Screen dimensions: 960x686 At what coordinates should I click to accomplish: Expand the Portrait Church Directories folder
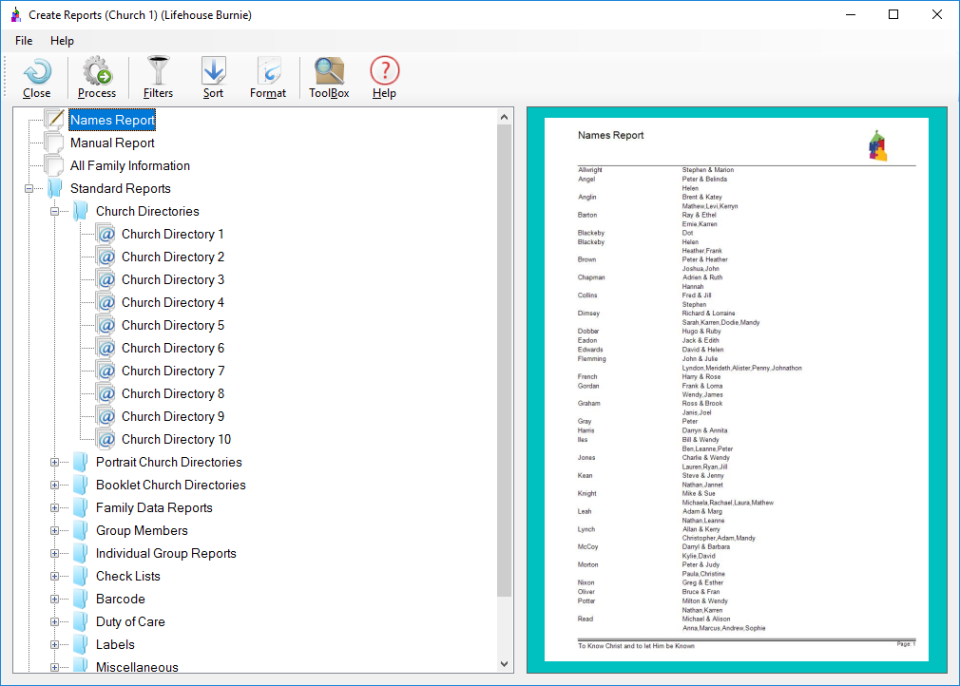[x=56, y=463]
